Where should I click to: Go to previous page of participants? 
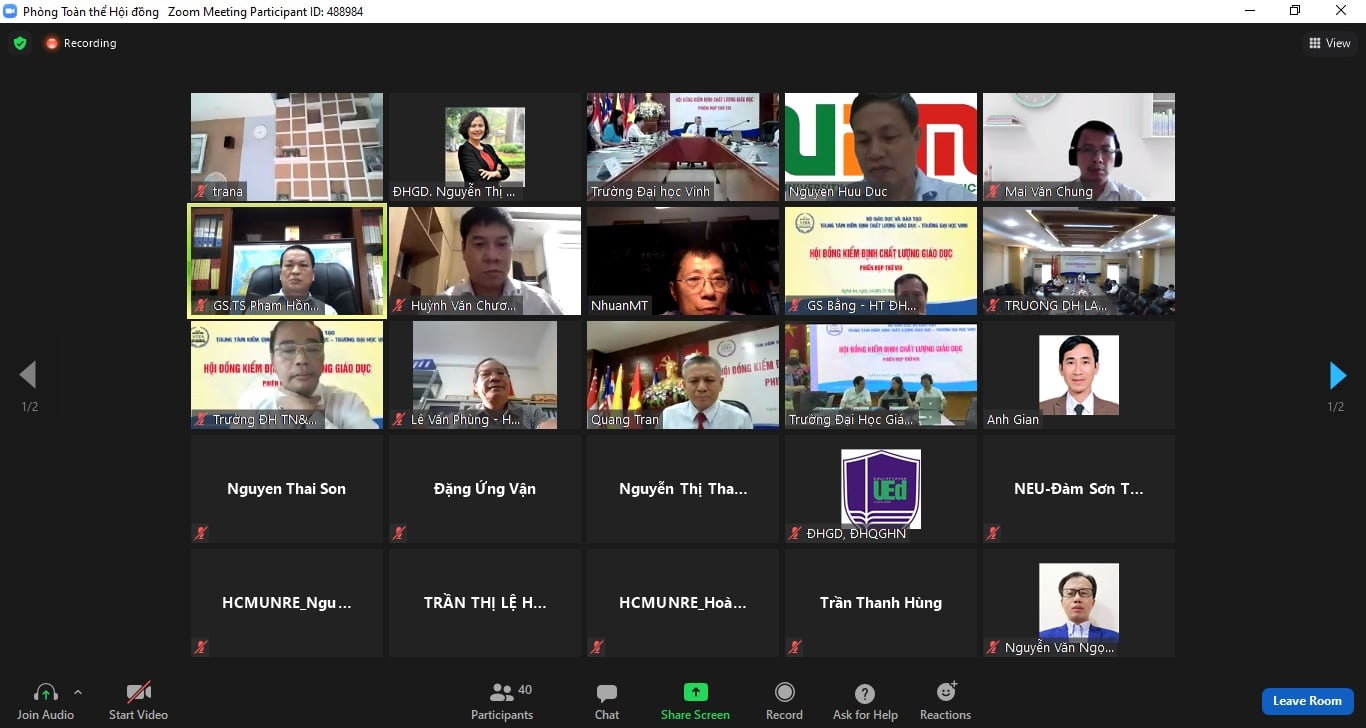(28, 375)
